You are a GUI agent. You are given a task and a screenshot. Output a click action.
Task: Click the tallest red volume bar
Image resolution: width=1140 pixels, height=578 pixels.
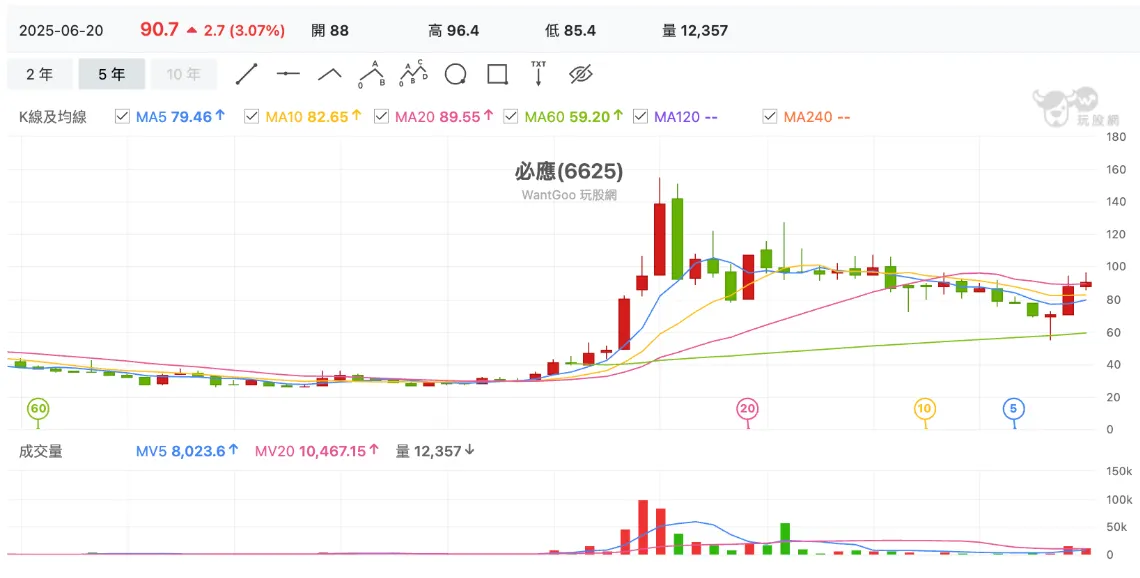pos(643,528)
